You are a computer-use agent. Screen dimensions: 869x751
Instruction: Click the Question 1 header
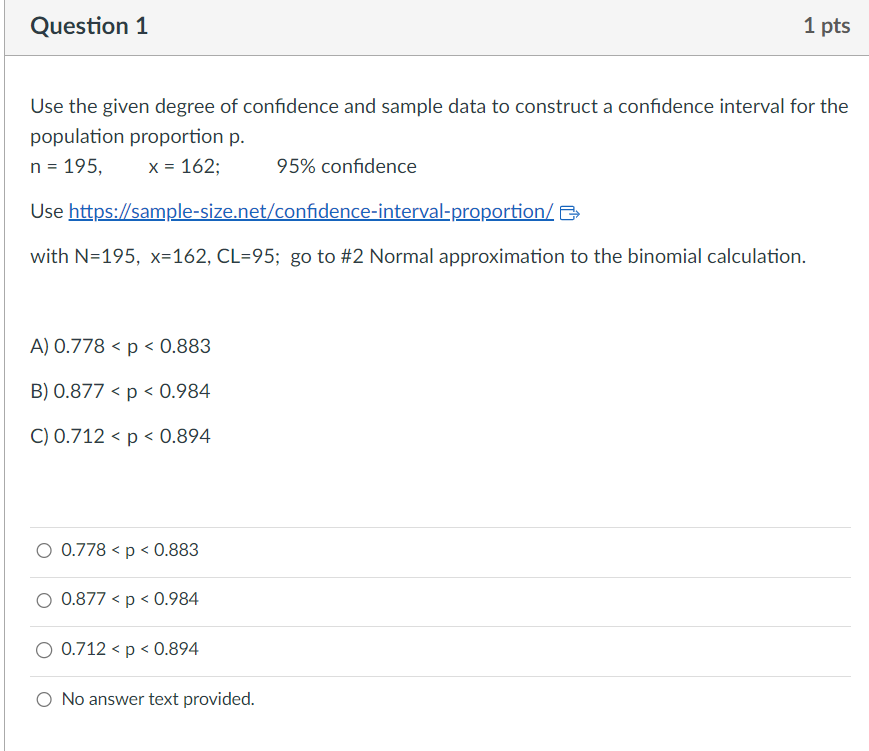pyautogui.click(x=89, y=26)
